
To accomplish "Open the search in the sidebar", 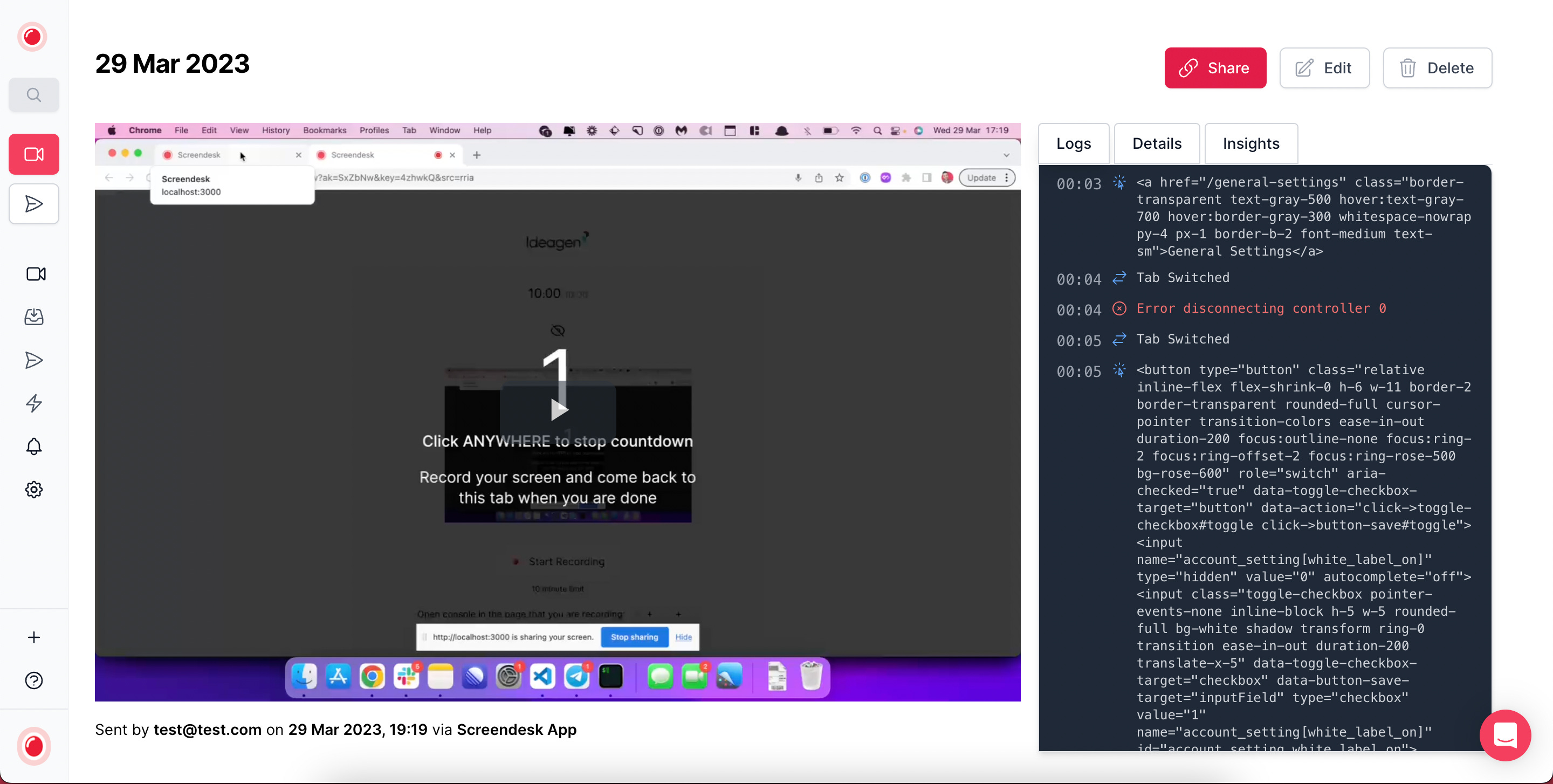I will [x=34, y=94].
